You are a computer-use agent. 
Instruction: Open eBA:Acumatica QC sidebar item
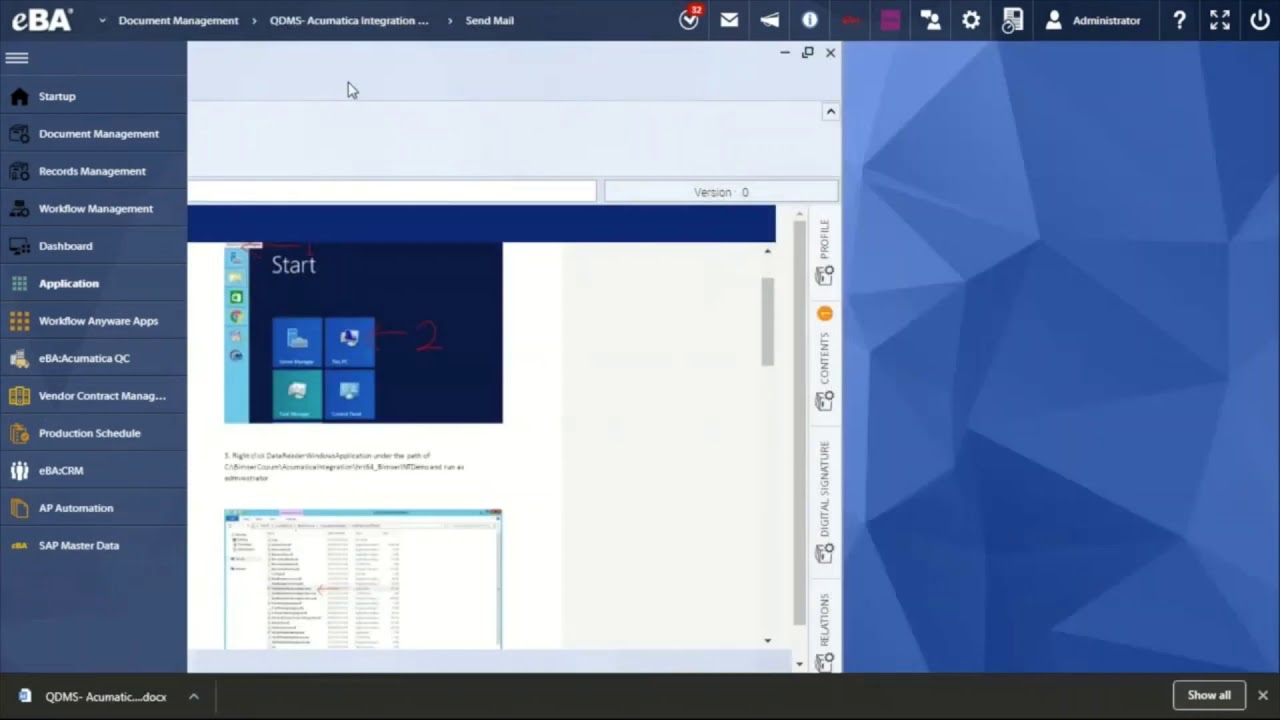tap(93, 358)
